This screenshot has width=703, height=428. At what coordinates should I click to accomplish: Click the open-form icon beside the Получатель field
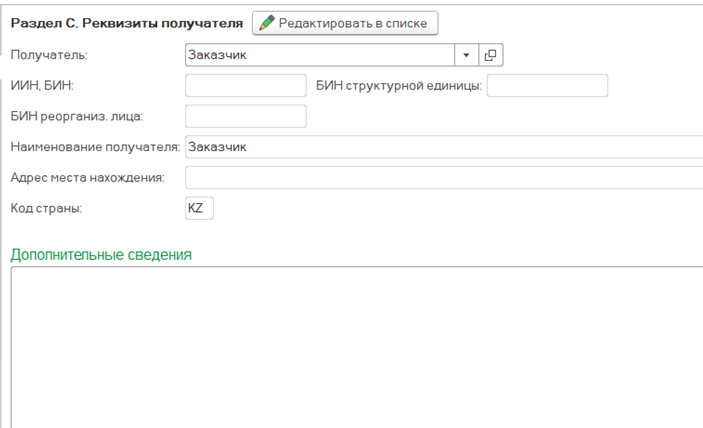point(490,55)
